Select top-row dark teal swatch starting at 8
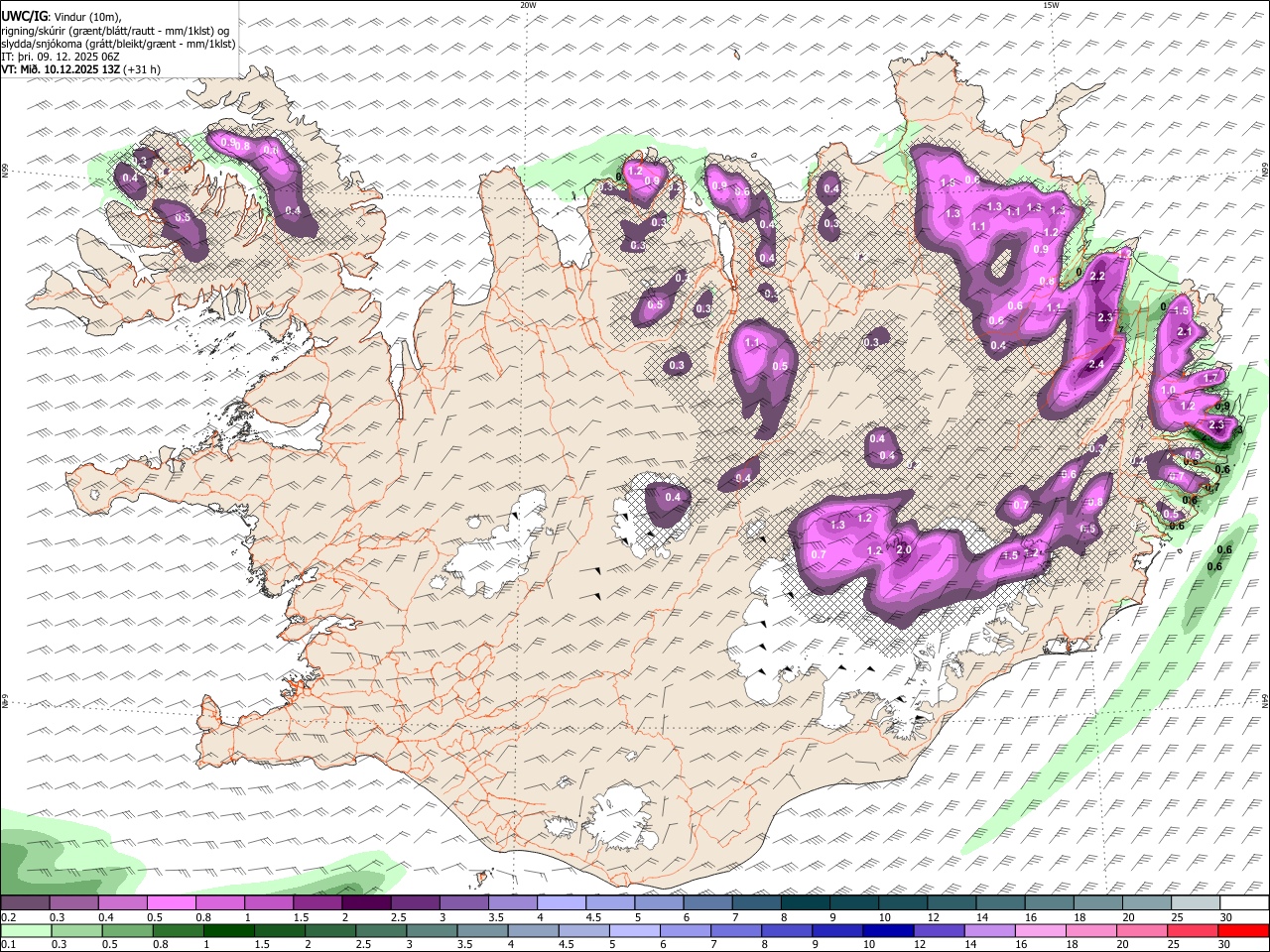 point(804,903)
